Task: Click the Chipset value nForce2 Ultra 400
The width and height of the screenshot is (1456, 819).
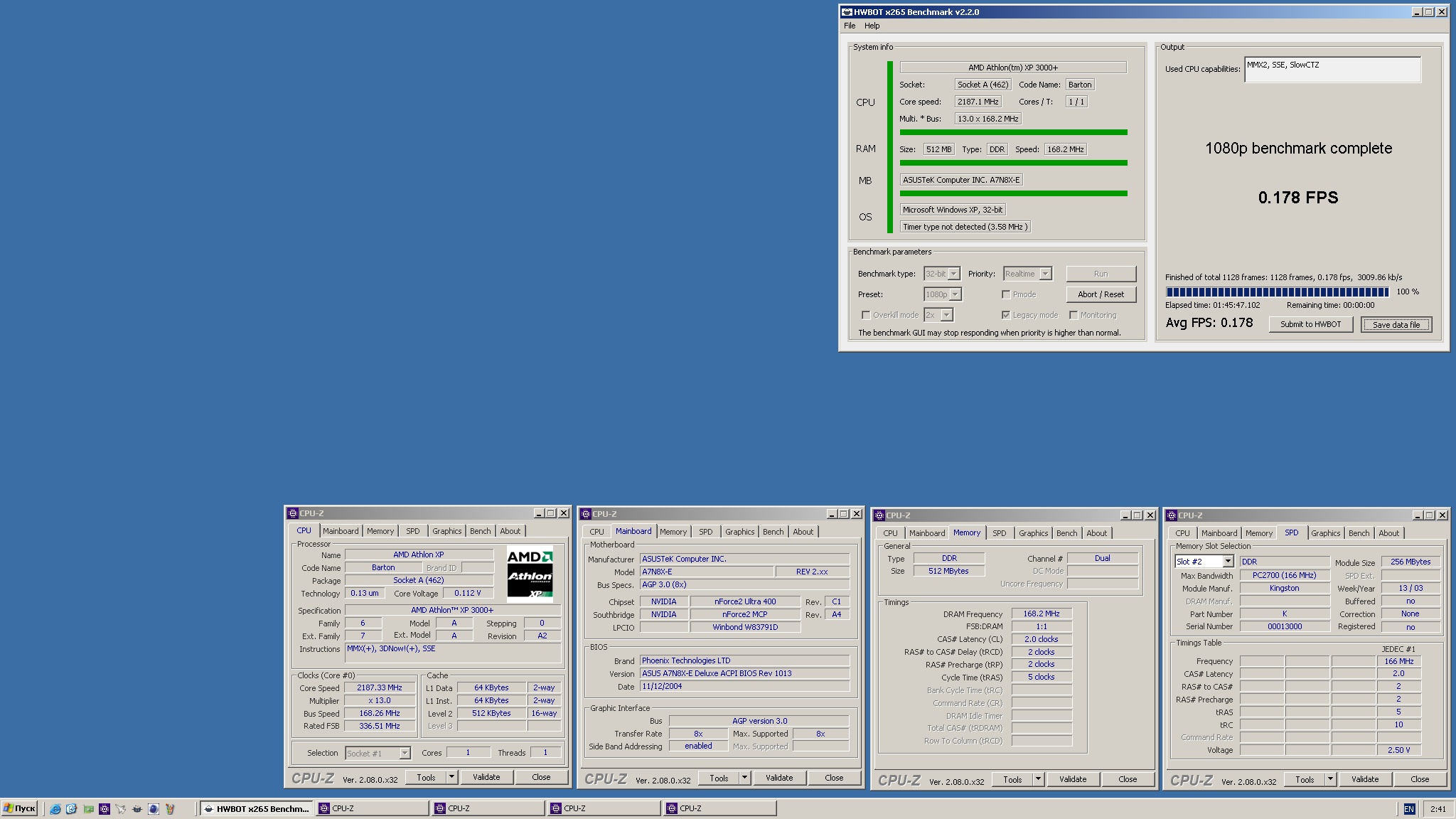Action: click(x=744, y=601)
